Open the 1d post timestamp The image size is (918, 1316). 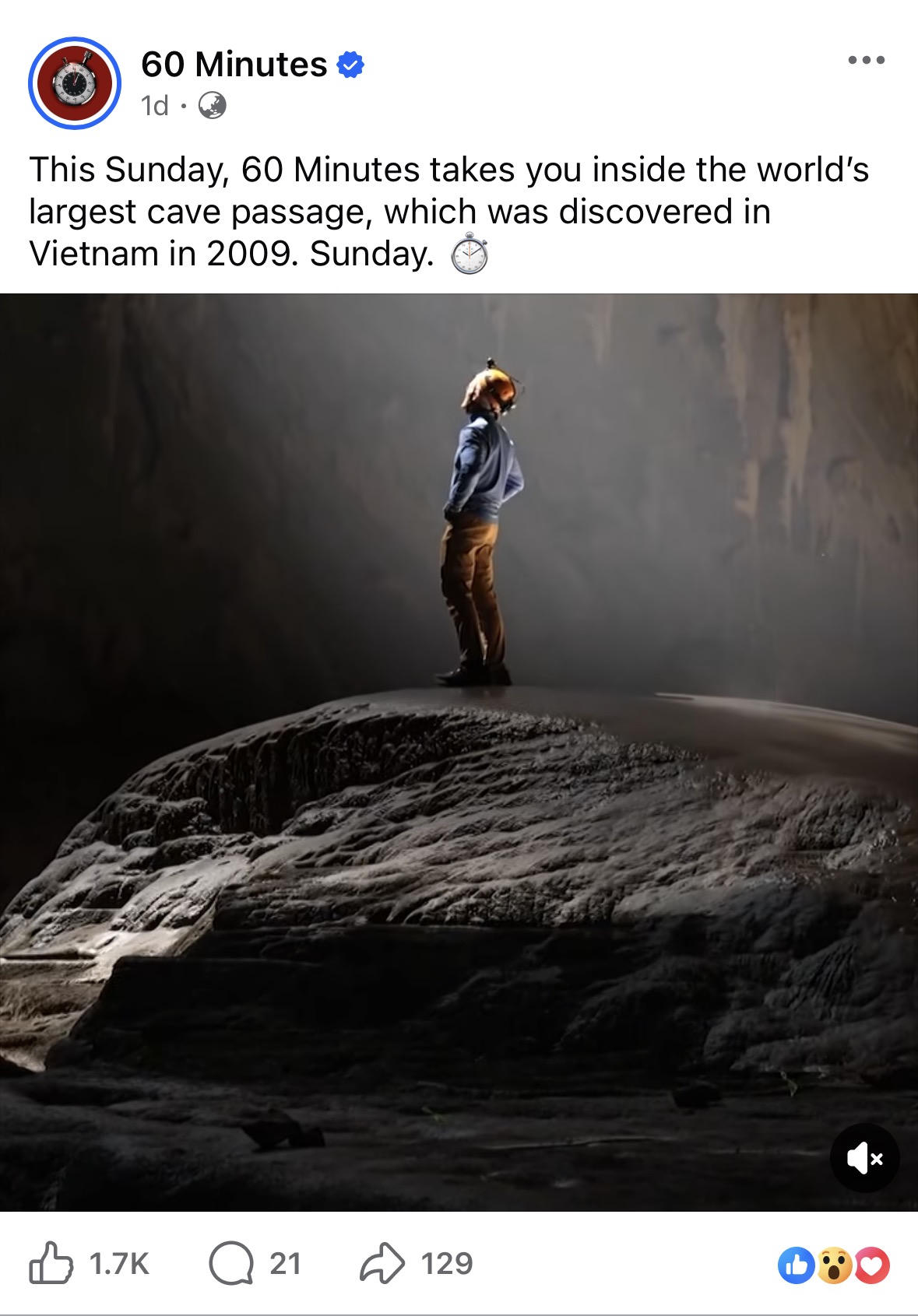[x=155, y=105]
